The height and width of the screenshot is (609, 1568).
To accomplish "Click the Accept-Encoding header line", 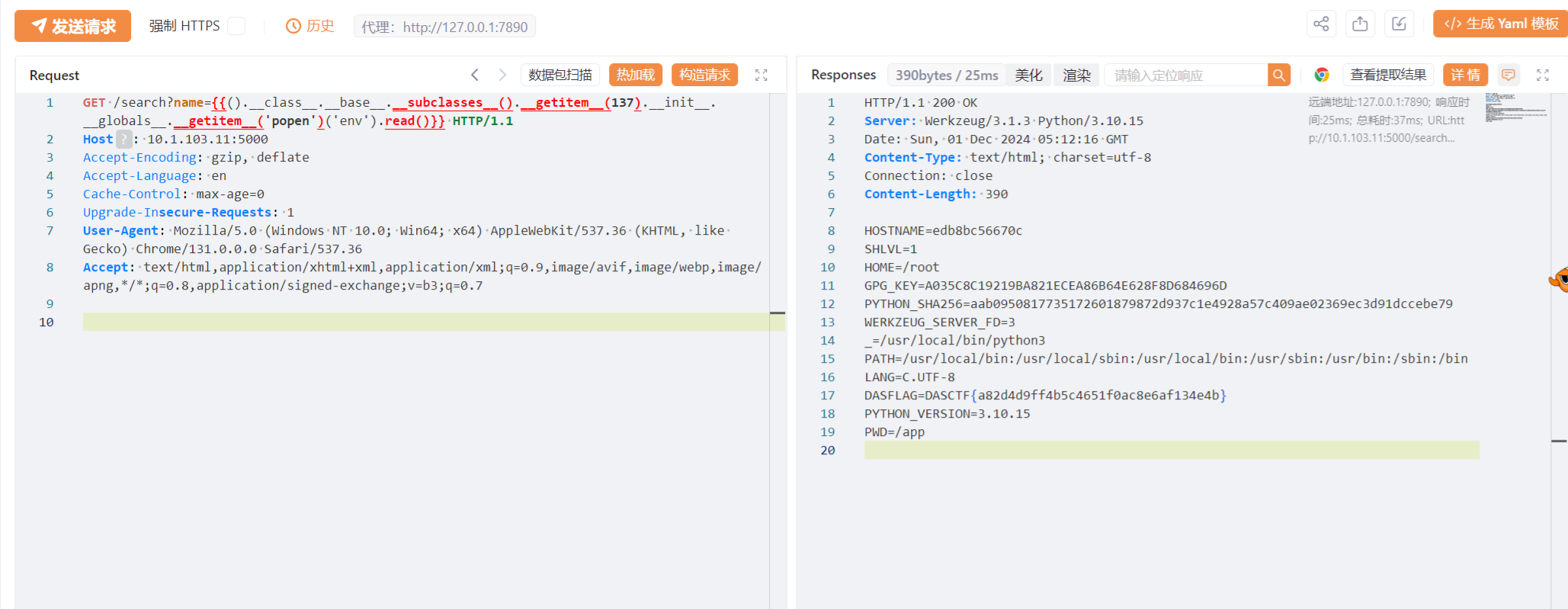I will [196, 158].
